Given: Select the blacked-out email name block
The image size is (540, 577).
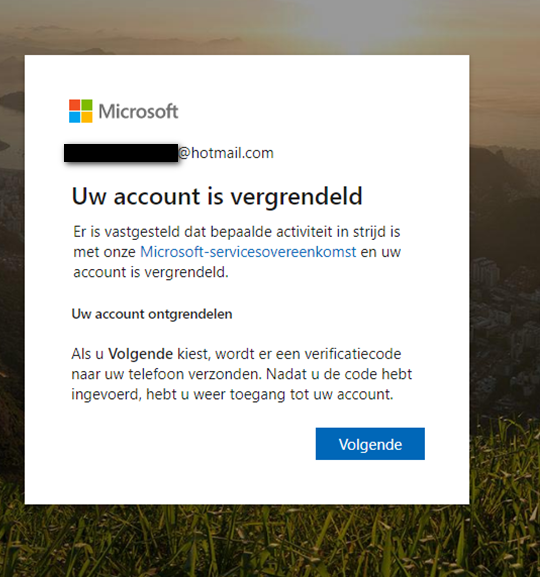Looking at the screenshot, I should coord(121,153).
